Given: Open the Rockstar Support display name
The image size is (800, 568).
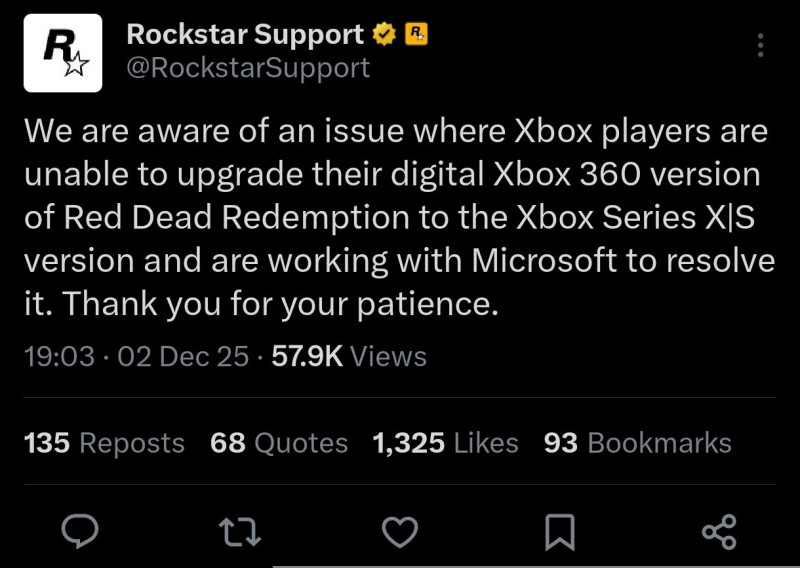Looking at the screenshot, I should [245, 35].
